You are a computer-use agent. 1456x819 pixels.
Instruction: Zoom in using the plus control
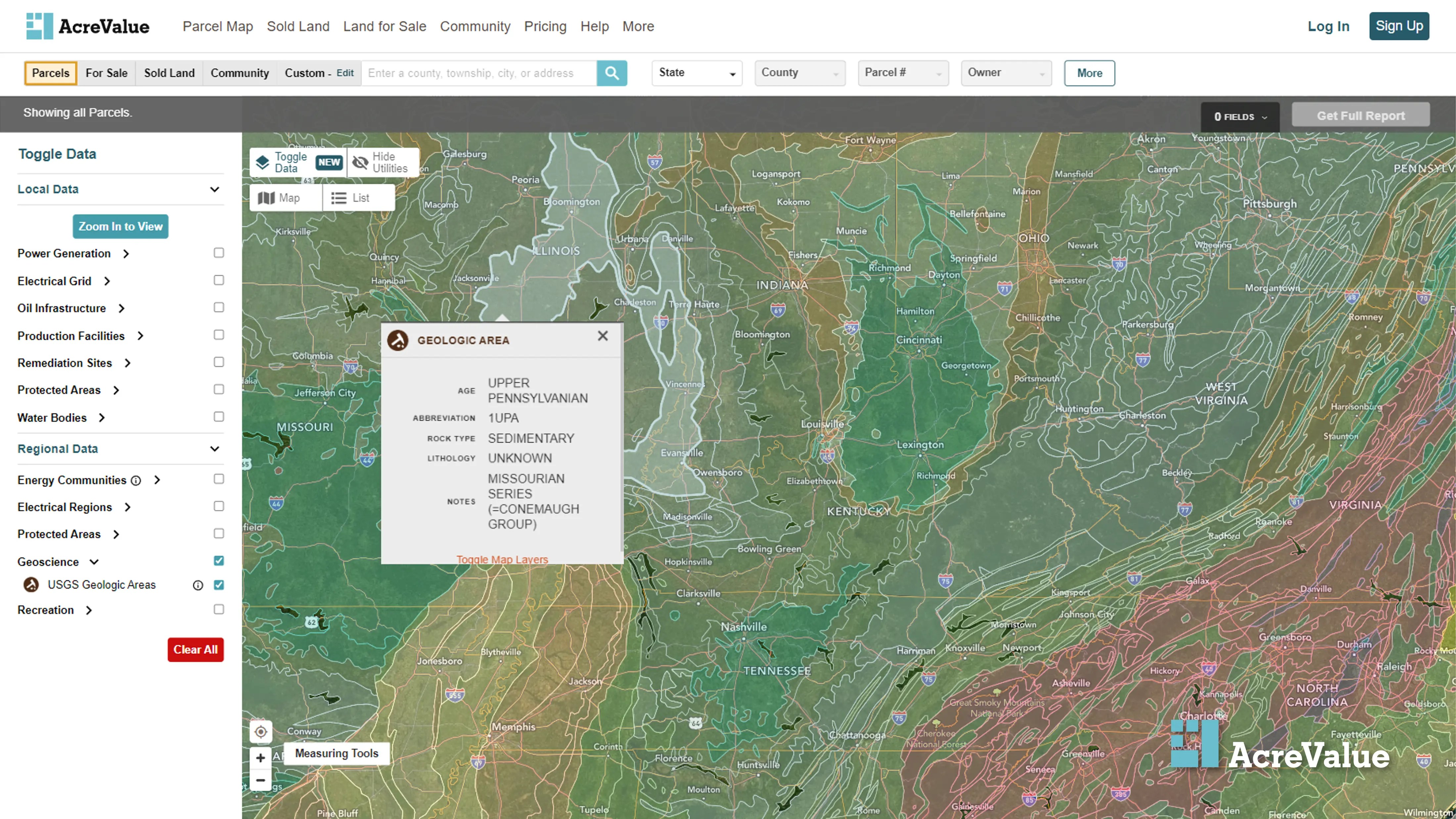point(260,757)
